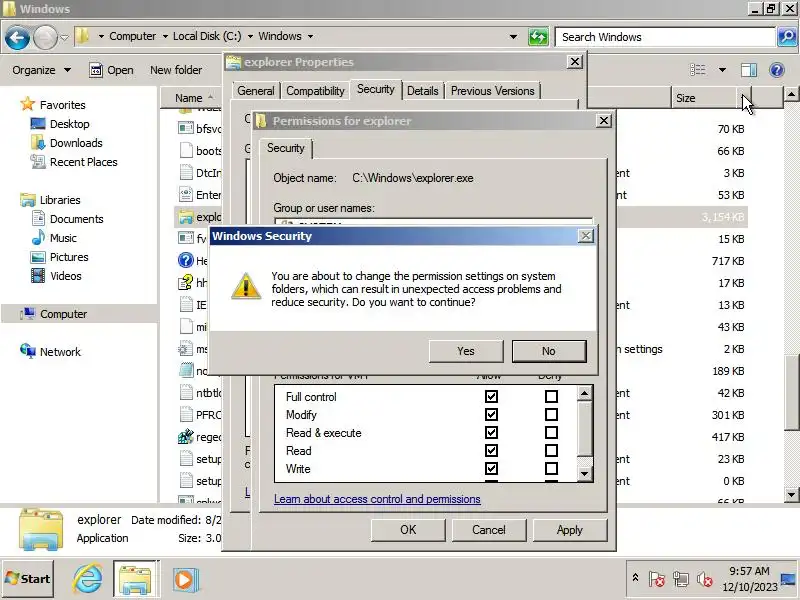Check Deny checkbox for Read permission
Screen dimensions: 800x600
(x=551, y=451)
